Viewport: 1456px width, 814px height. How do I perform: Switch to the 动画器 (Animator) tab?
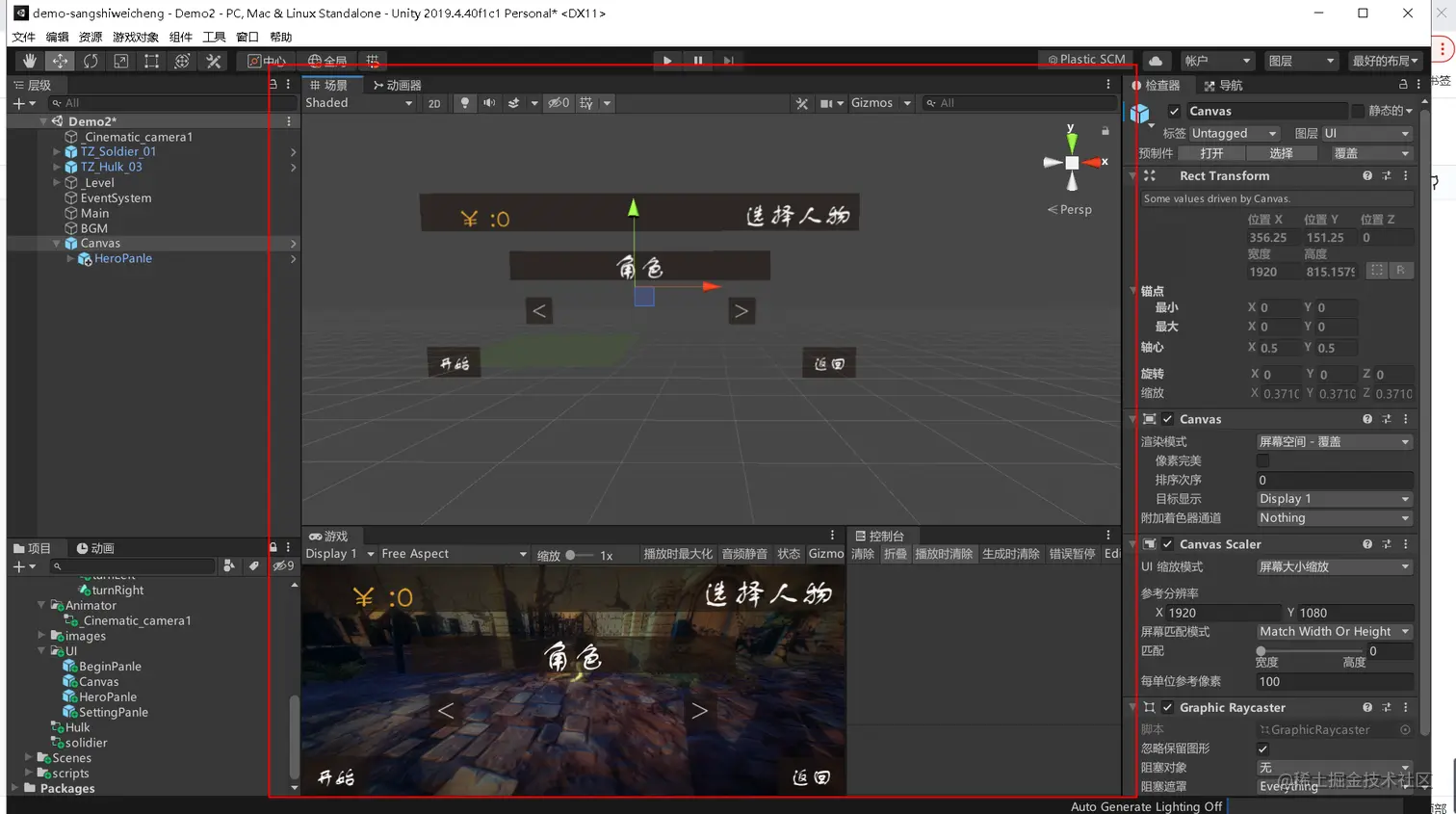397,85
